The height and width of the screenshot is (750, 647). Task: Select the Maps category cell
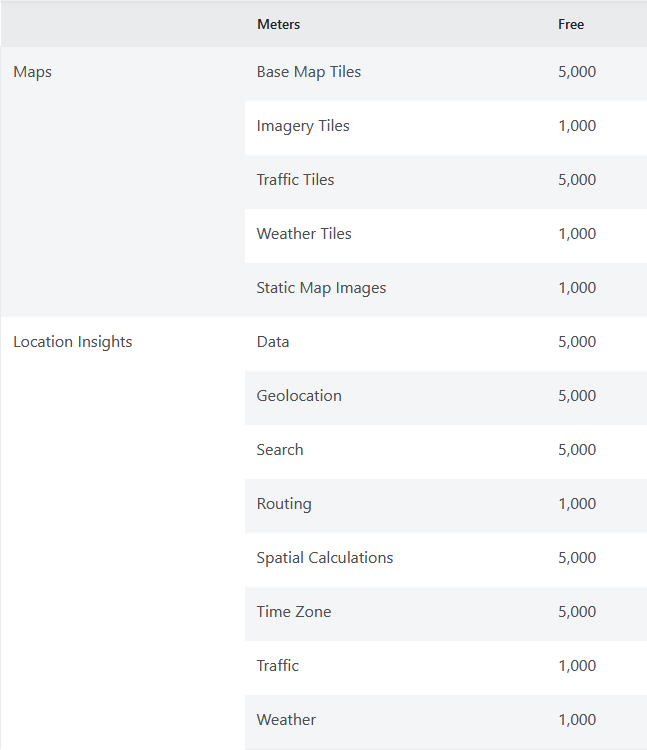coord(33,72)
